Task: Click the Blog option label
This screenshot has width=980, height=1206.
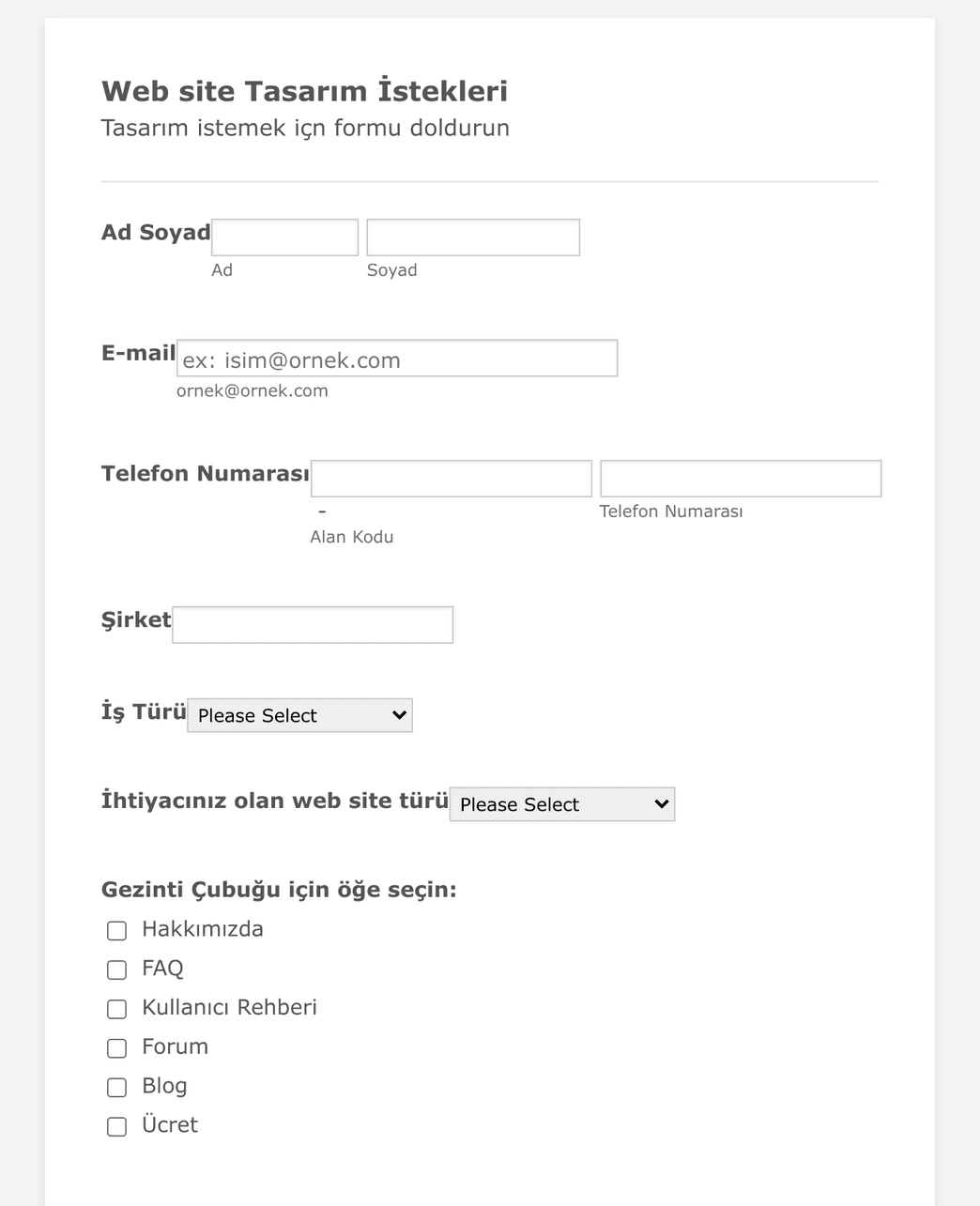Action: click(164, 1086)
